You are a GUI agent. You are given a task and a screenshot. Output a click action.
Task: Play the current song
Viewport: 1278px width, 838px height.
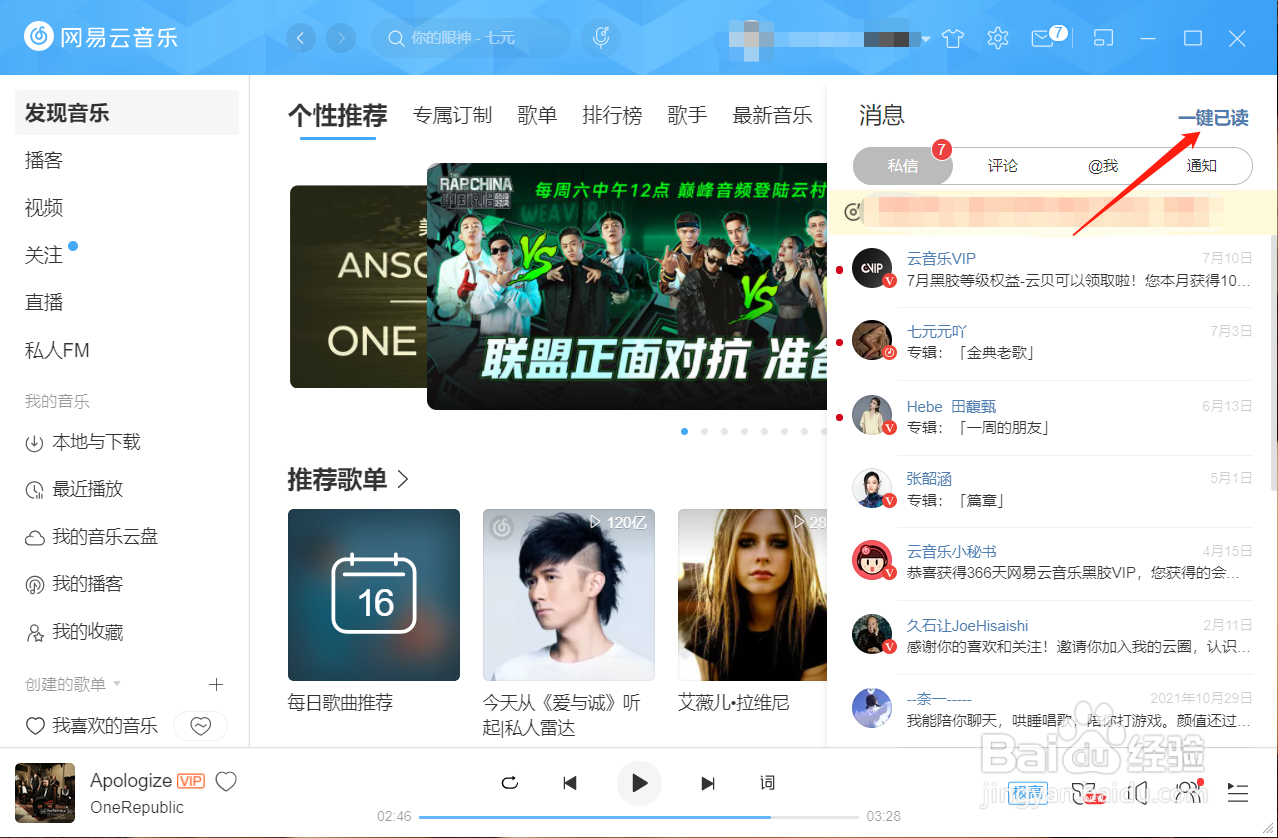click(640, 783)
